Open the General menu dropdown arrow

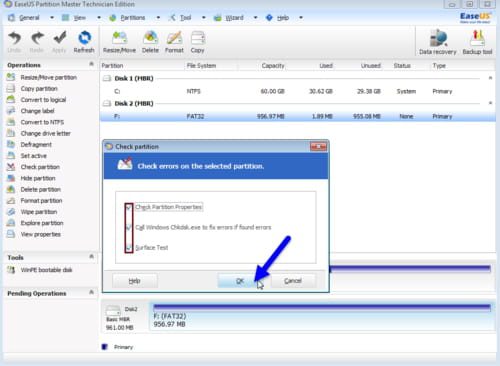pos(52,18)
